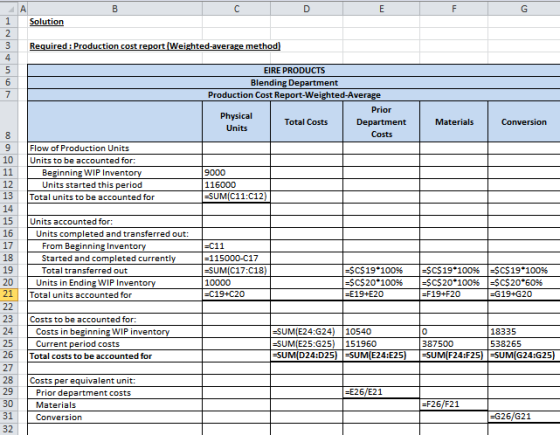Click the cell containing 18335
The width and height of the screenshot is (560, 435).
(x=524, y=331)
